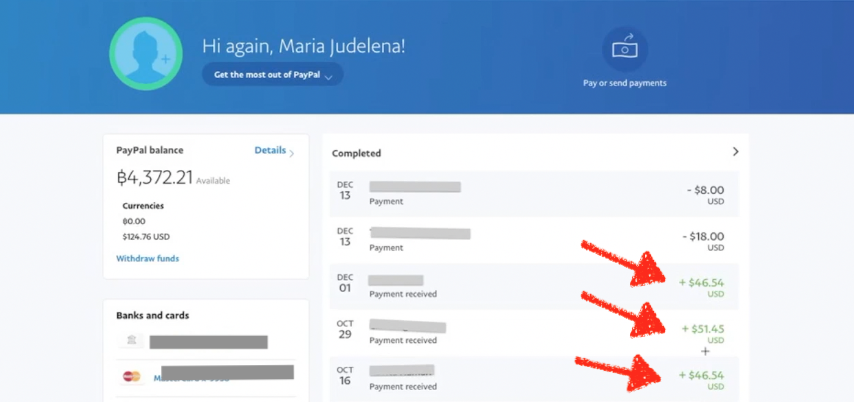Image resolution: width=854 pixels, height=402 pixels.
Task: Click the - $8.00 amount
Action: (705, 190)
